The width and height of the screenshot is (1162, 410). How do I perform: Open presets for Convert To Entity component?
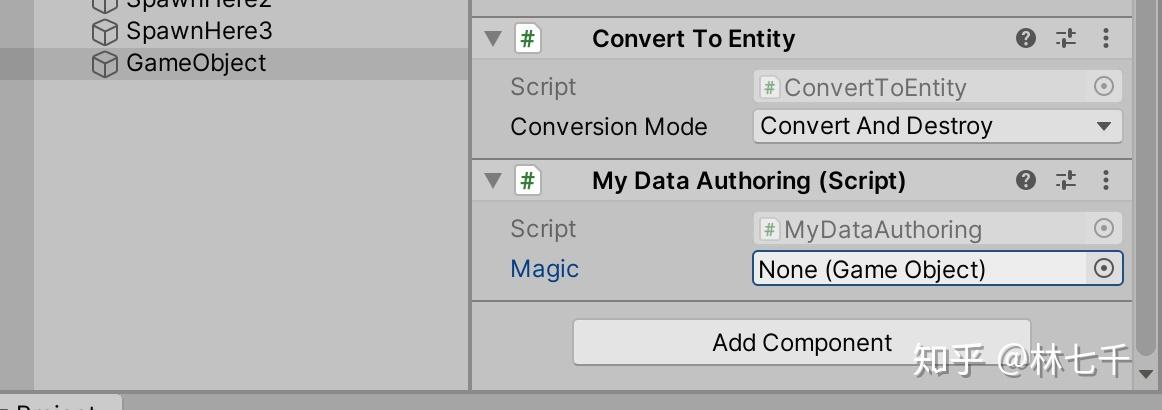(x=1066, y=39)
